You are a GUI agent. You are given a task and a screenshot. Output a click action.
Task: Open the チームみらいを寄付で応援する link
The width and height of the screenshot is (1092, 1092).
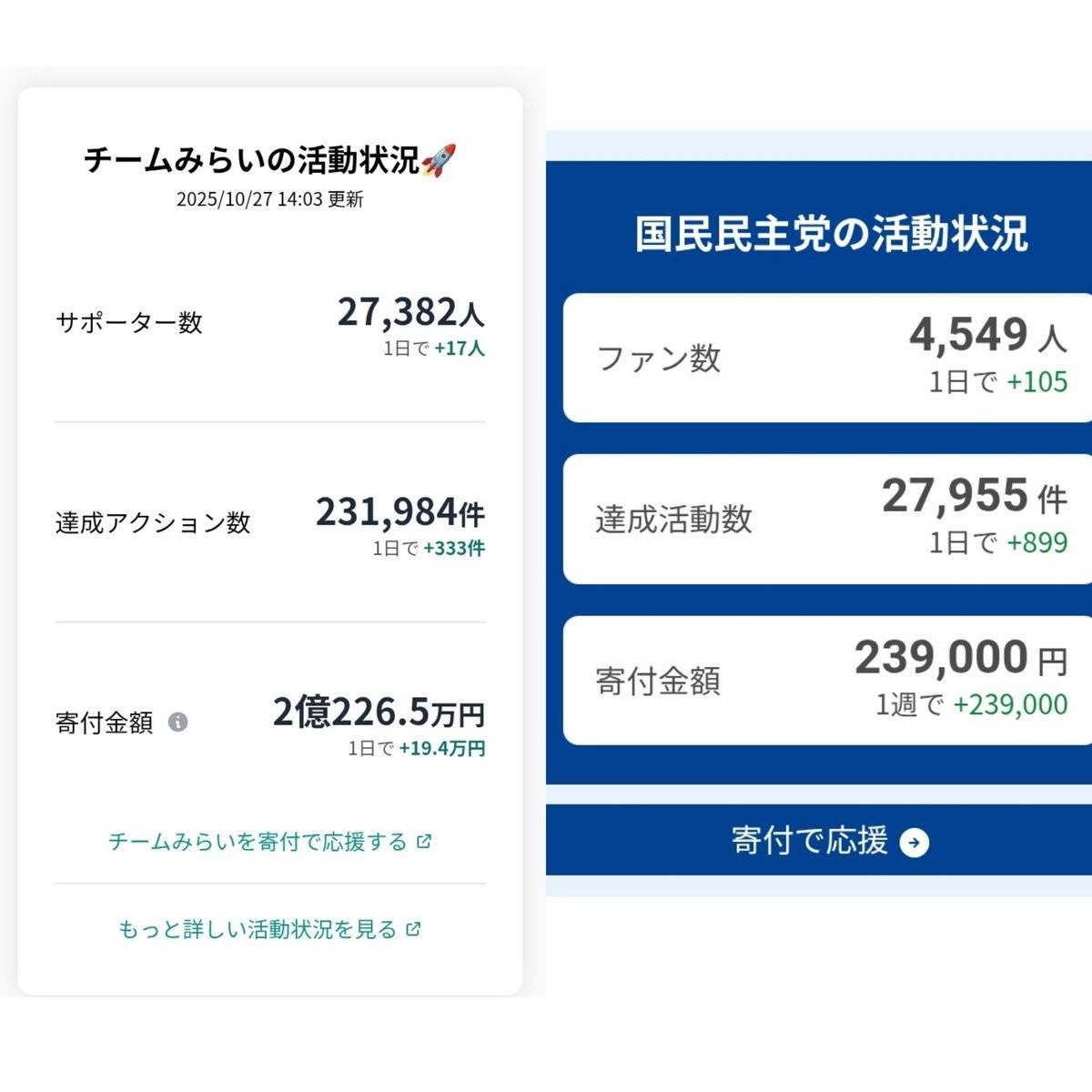[258, 842]
